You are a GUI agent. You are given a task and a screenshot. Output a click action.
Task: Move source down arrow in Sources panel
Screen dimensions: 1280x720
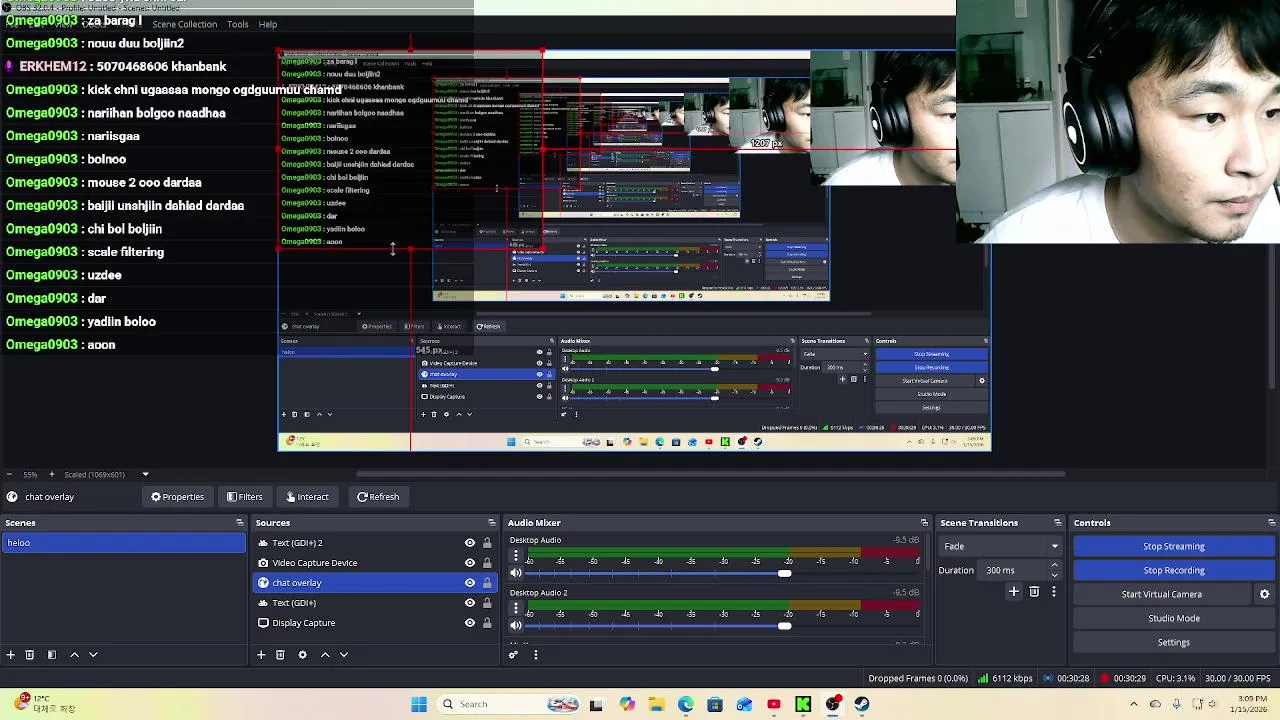click(344, 655)
